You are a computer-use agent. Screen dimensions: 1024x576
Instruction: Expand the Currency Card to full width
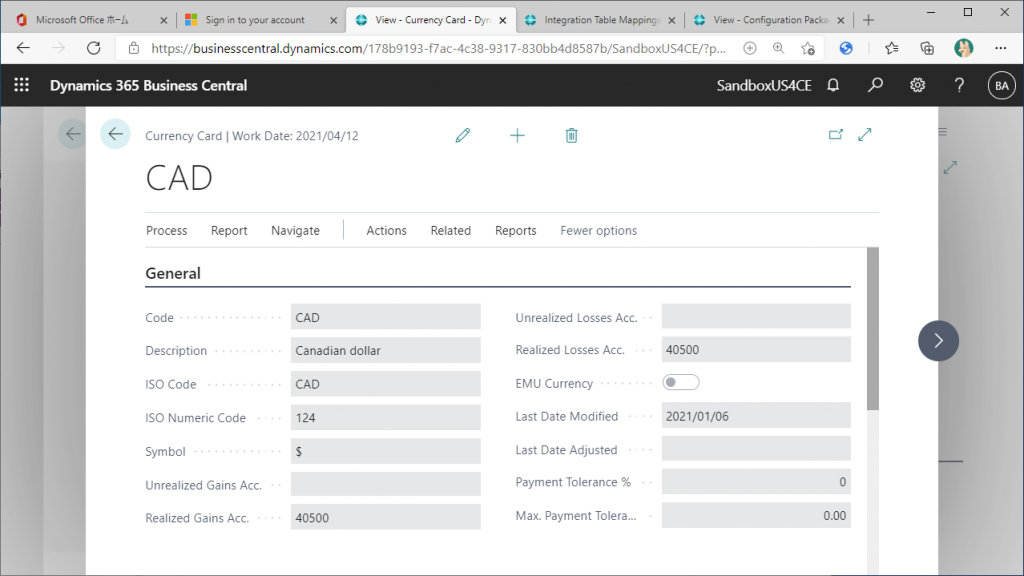[x=865, y=135]
